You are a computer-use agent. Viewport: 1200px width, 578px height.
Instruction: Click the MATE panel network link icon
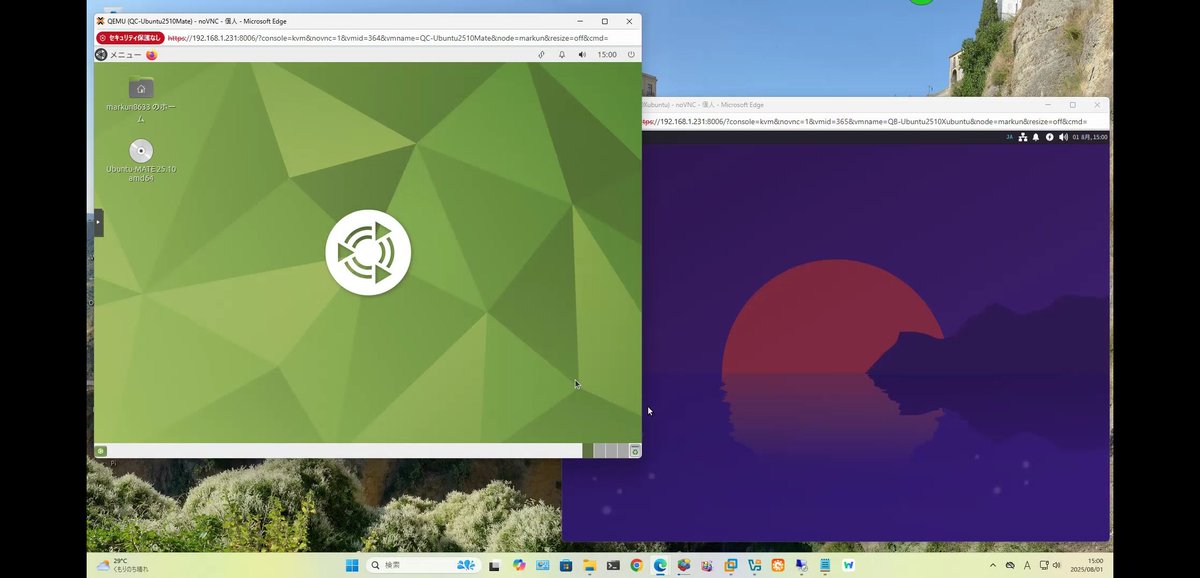click(541, 55)
